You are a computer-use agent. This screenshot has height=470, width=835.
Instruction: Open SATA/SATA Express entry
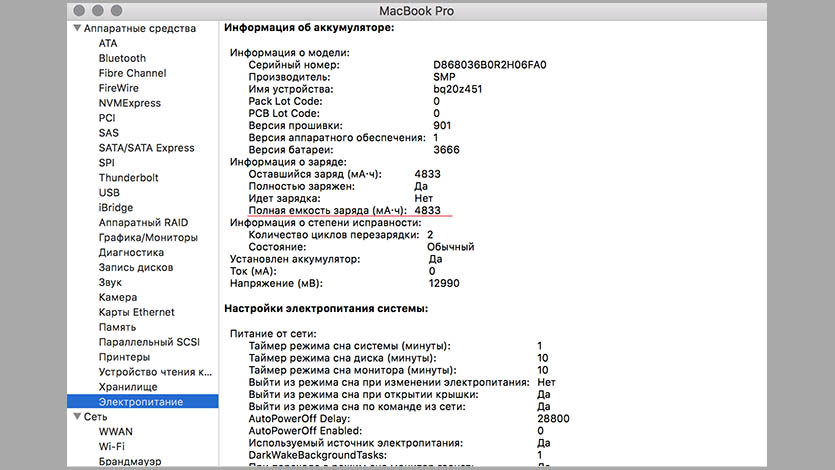(x=146, y=147)
